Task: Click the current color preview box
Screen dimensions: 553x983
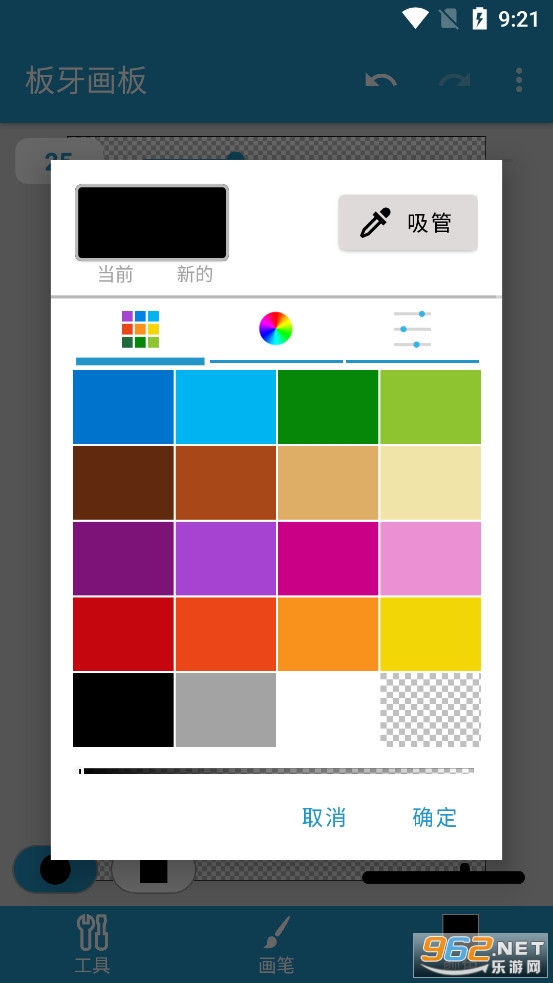Action: pos(152,223)
